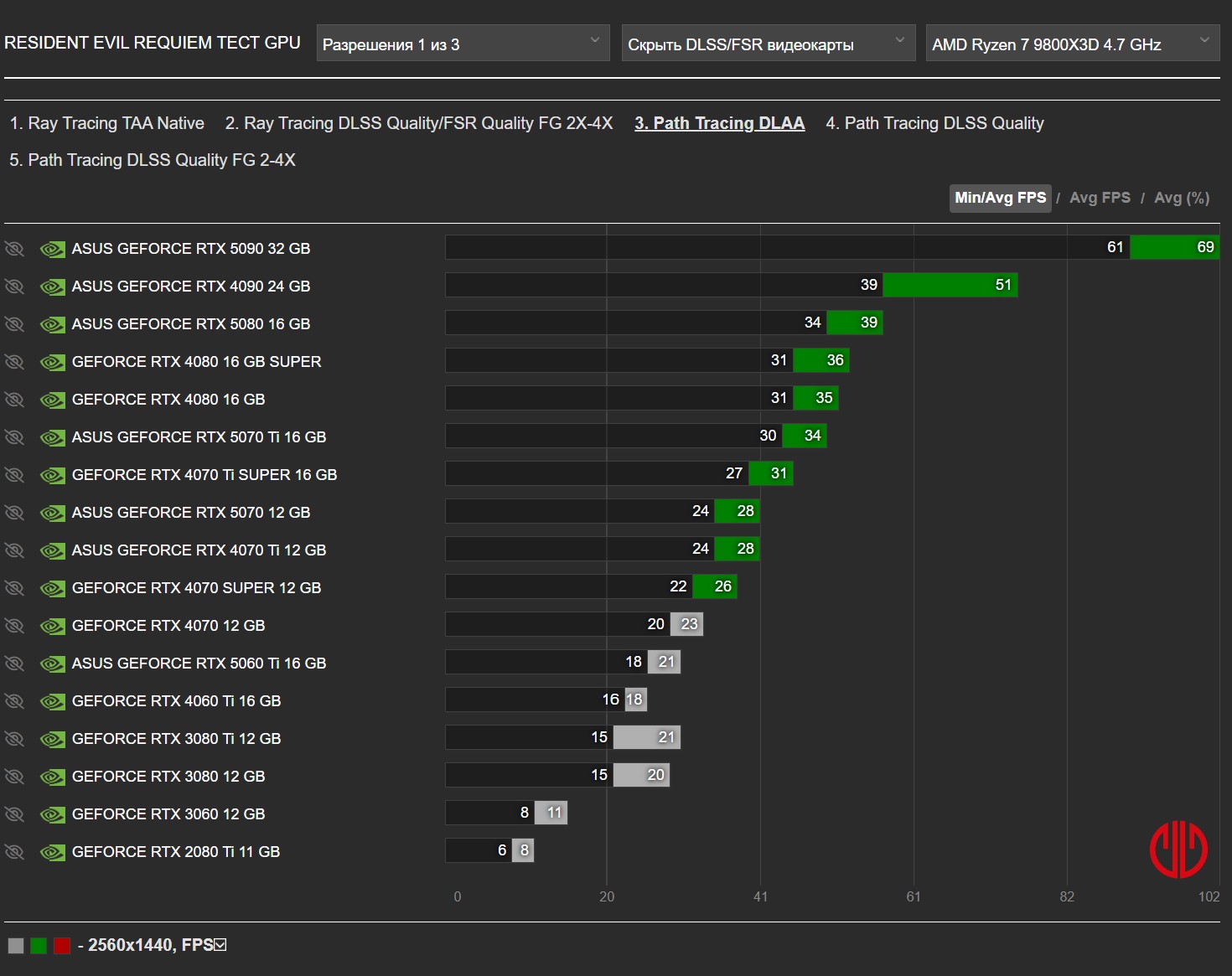Click NVIDIA icon beside GeForce RTX 4070 12 GB
The image size is (1232, 976).
(x=53, y=626)
